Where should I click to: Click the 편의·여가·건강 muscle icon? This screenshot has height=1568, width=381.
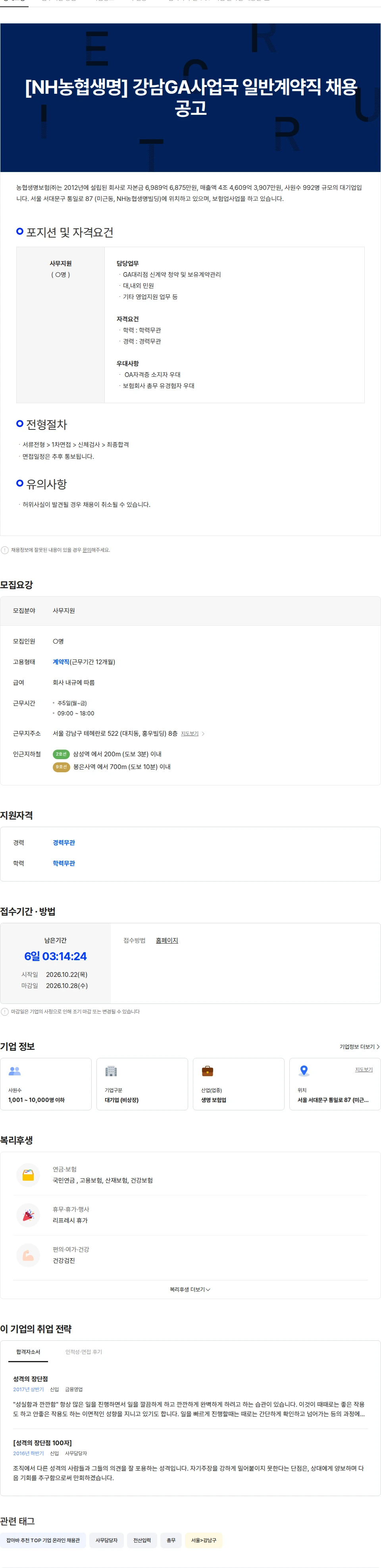[x=28, y=1255]
